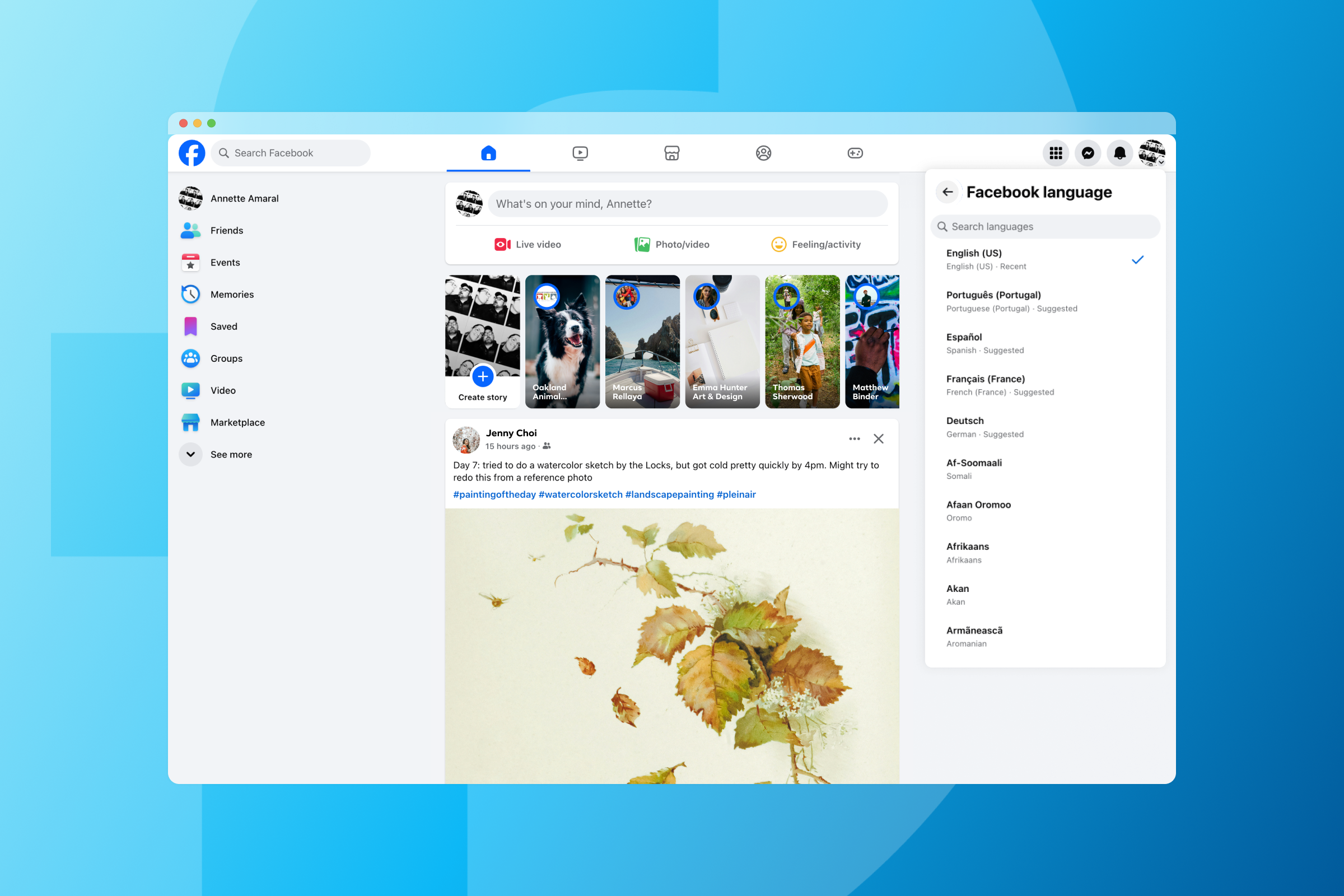Open the account menu via profile avatar
The image size is (1344, 896).
coord(1151,152)
